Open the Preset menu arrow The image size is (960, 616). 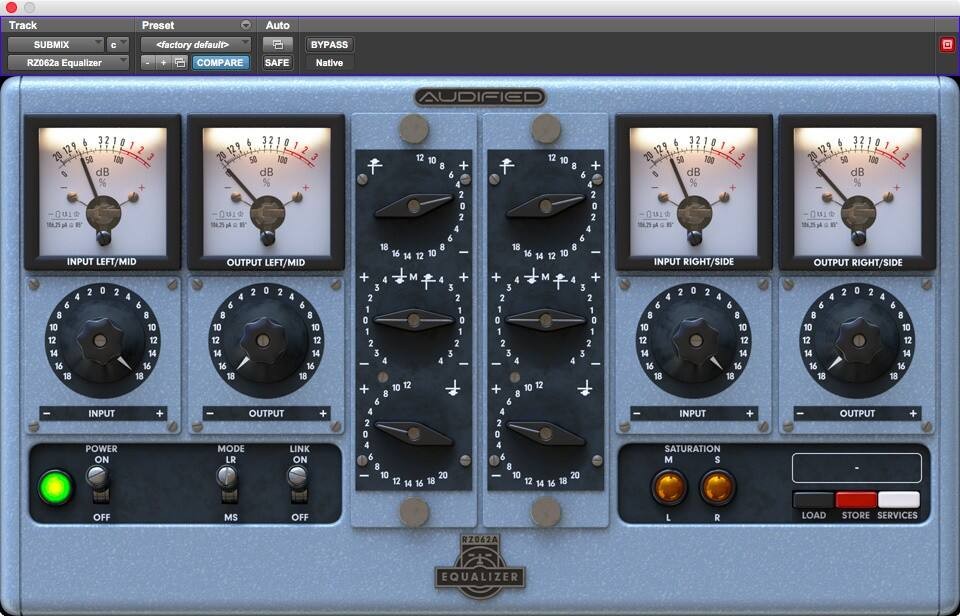click(x=246, y=25)
